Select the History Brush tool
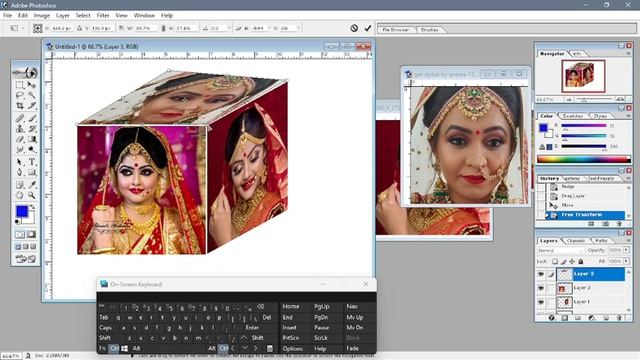This screenshot has width=640, height=360. [31, 129]
